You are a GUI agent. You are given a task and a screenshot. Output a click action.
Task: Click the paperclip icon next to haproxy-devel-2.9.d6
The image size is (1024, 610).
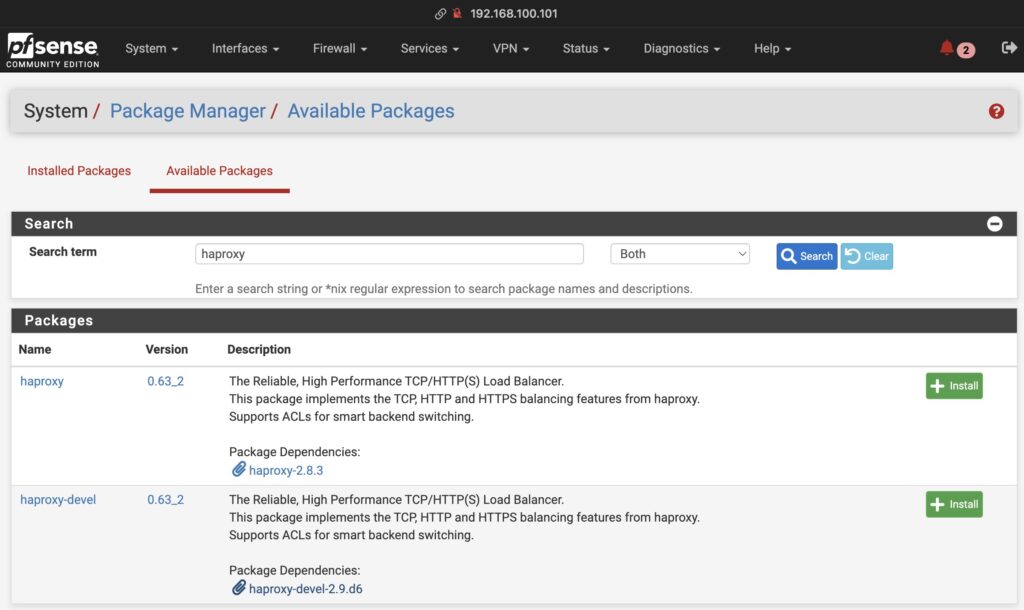[238, 588]
